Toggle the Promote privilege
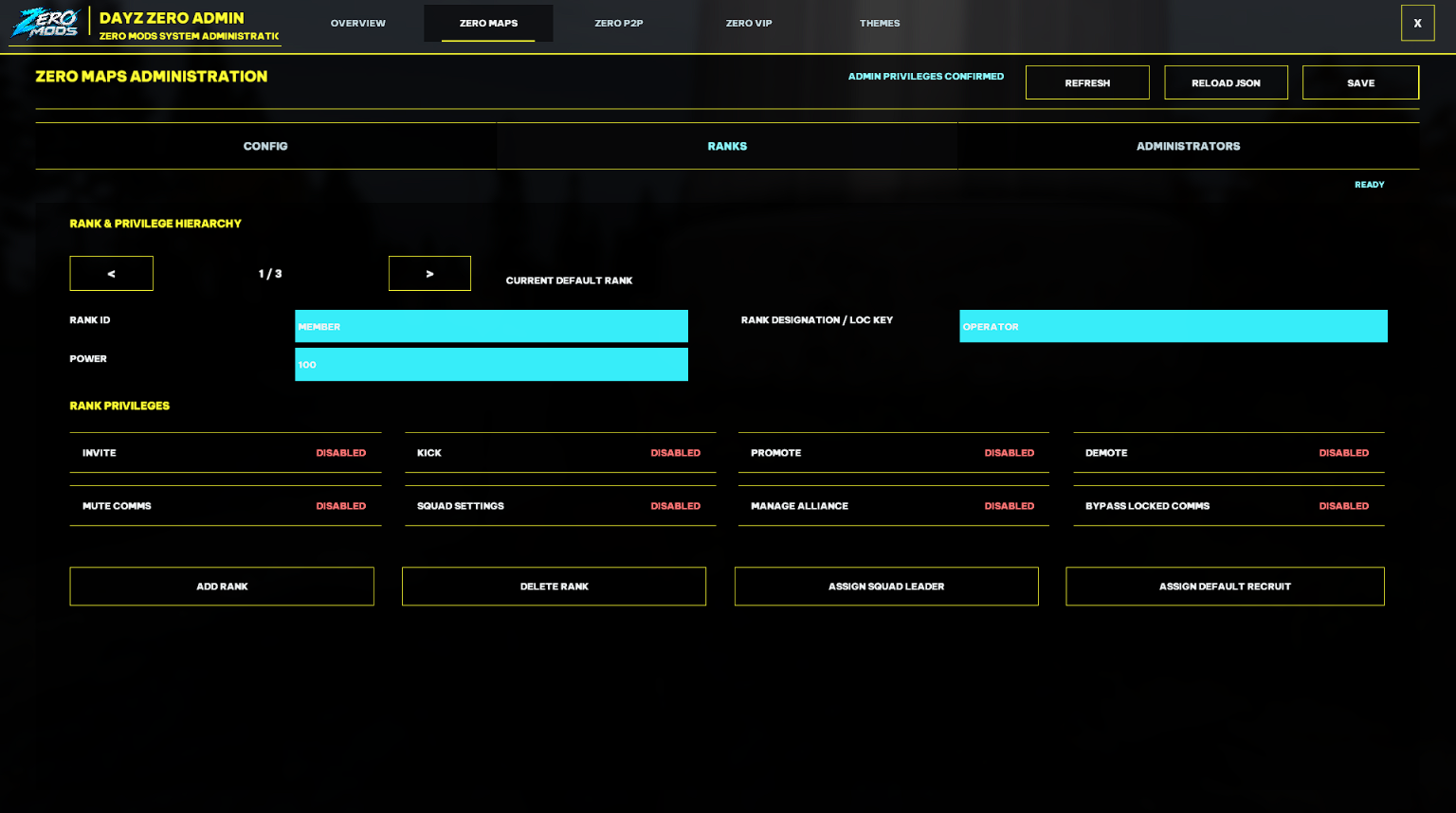This screenshot has width=1456, height=813. click(x=894, y=453)
